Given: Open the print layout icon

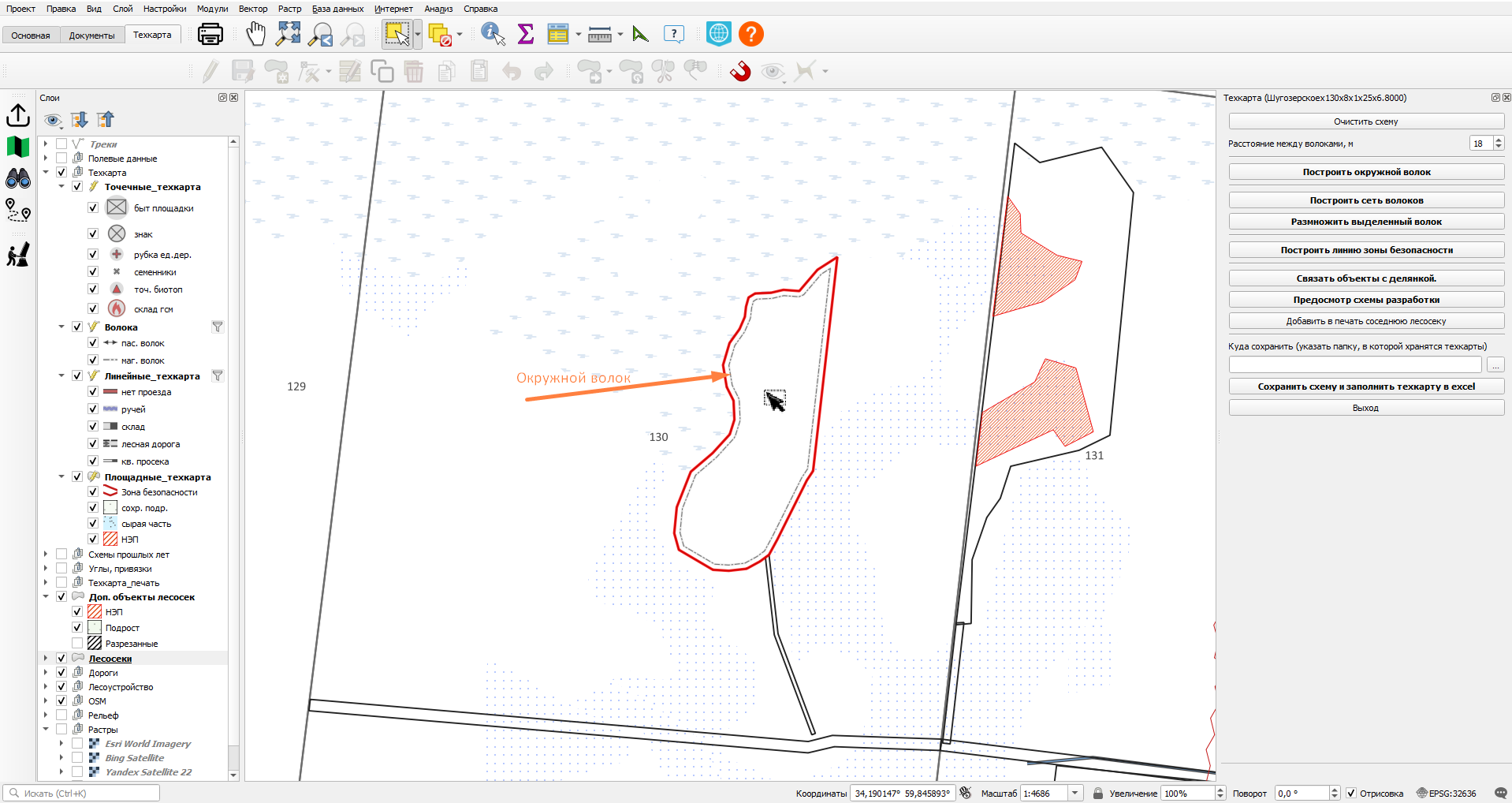Looking at the screenshot, I should click(210, 34).
